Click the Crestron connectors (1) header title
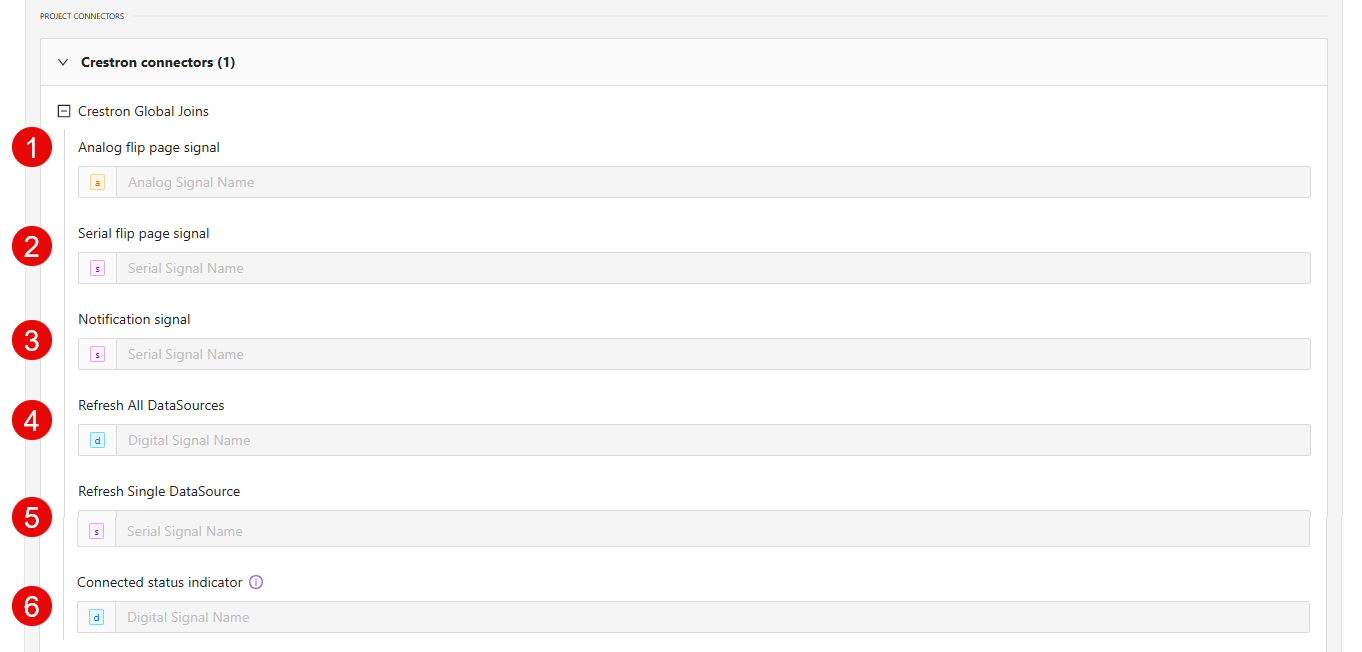This screenshot has height=652, width=1362. point(158,62)
